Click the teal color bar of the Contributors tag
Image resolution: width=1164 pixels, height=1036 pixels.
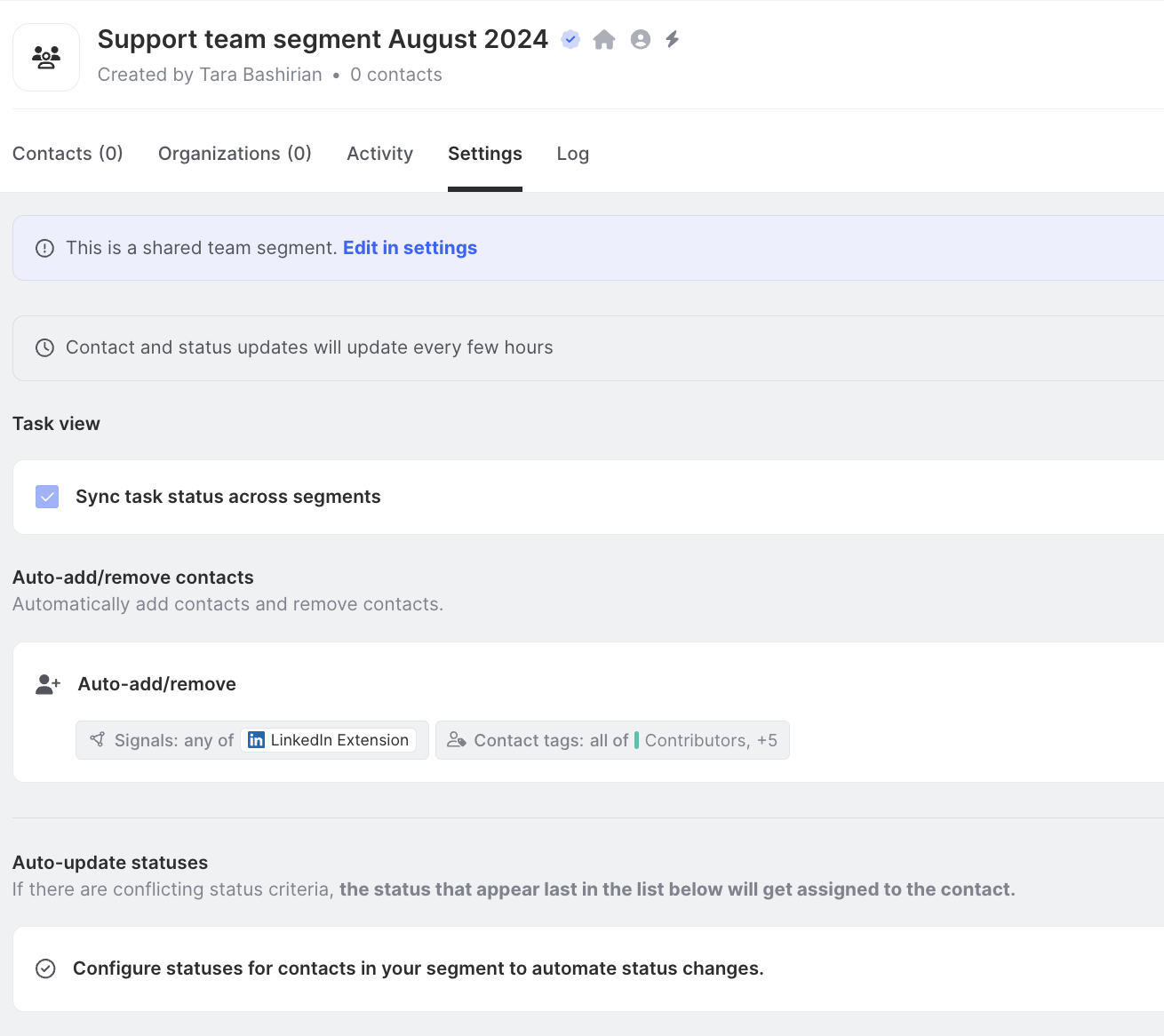click(x=636, y=740)
